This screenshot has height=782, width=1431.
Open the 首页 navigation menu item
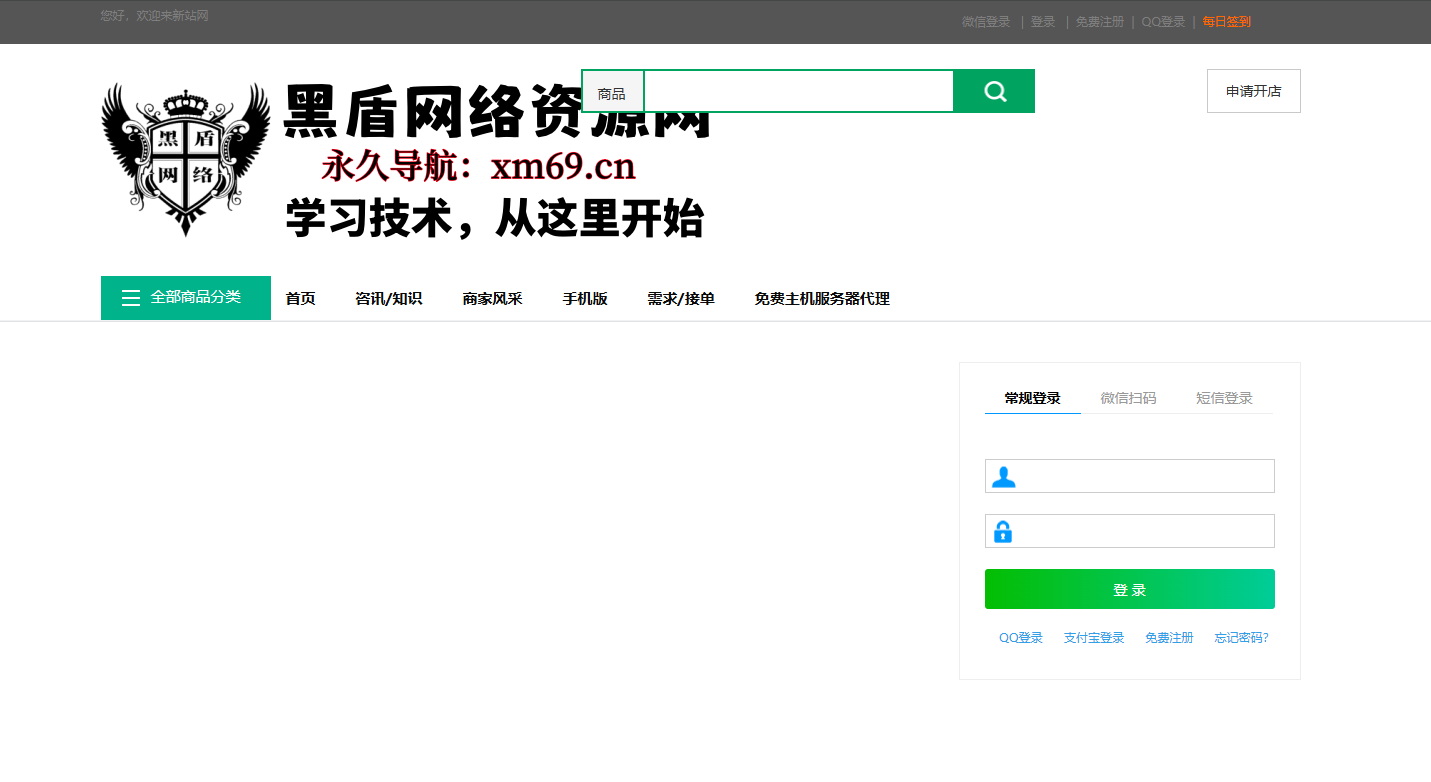(300, 298)
